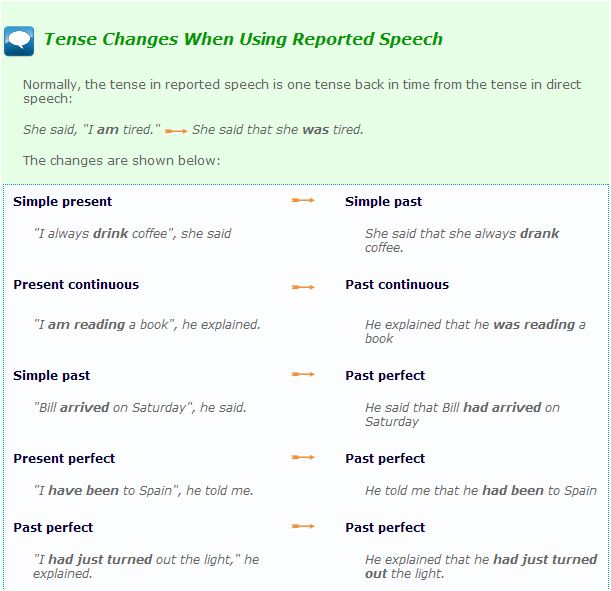Image resolution: width=611 pixels, height=591 pixels.
Task: Click the arrow in the bottom Past perfect row
Action: tap(302, 527)
